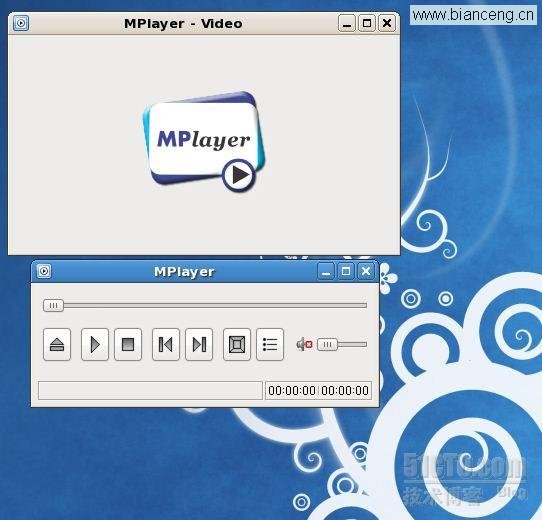Maximize the MPlayer - Video window
542x520 pixels.
pyautogui.click(x=367, y=23)
